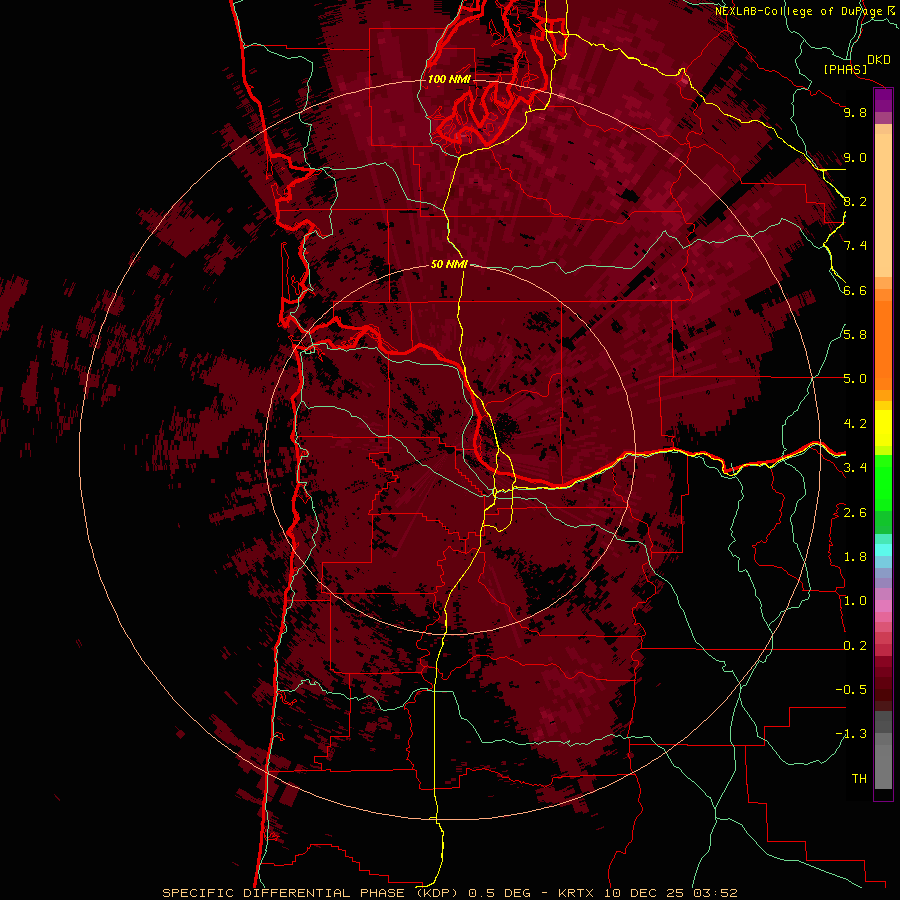The image size is (900, 900).
Task: Pick the peach segment of the color scale
Action: tap(883, 207)
